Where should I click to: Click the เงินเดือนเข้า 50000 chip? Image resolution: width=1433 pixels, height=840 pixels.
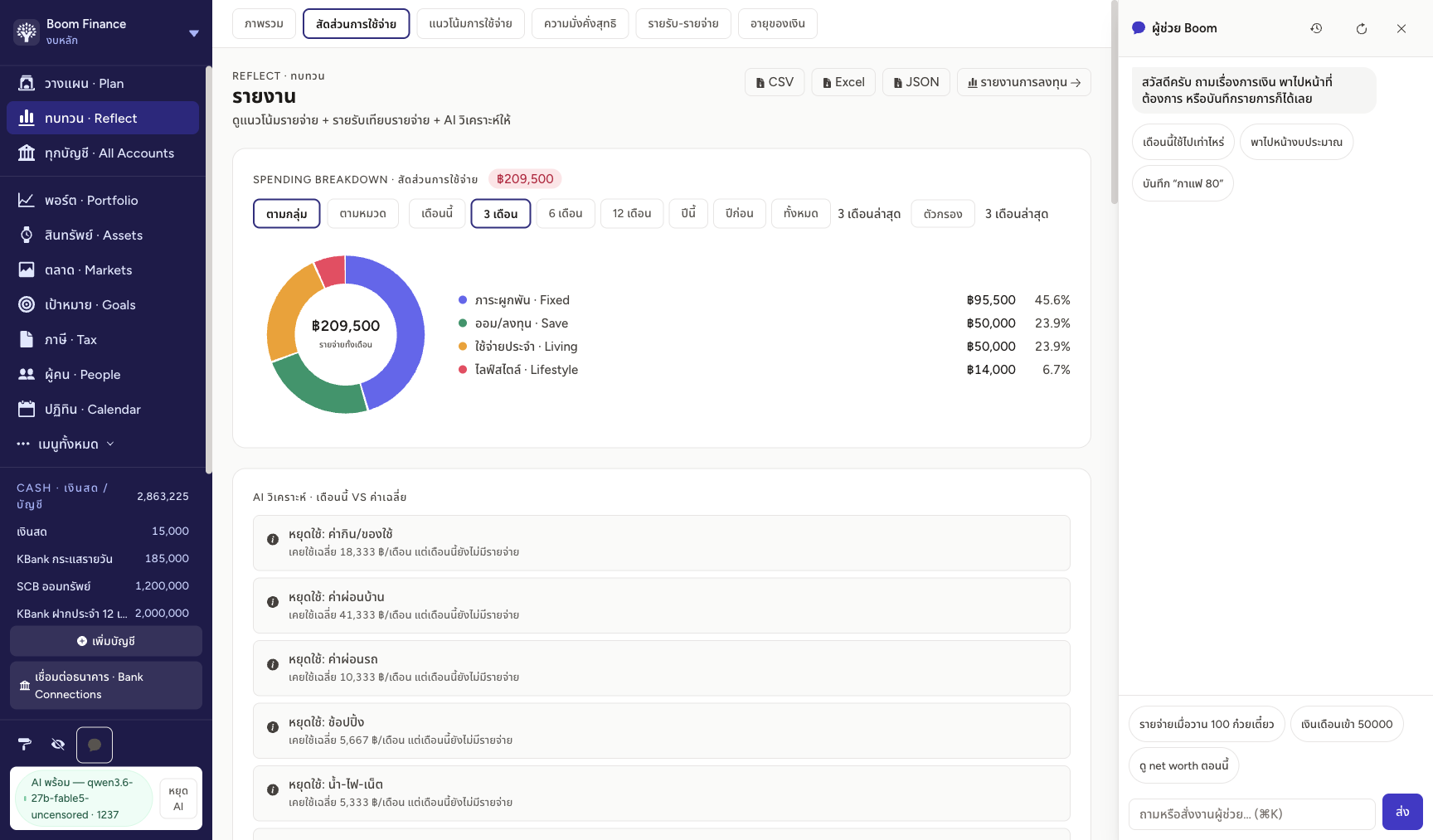(1347, 724)
